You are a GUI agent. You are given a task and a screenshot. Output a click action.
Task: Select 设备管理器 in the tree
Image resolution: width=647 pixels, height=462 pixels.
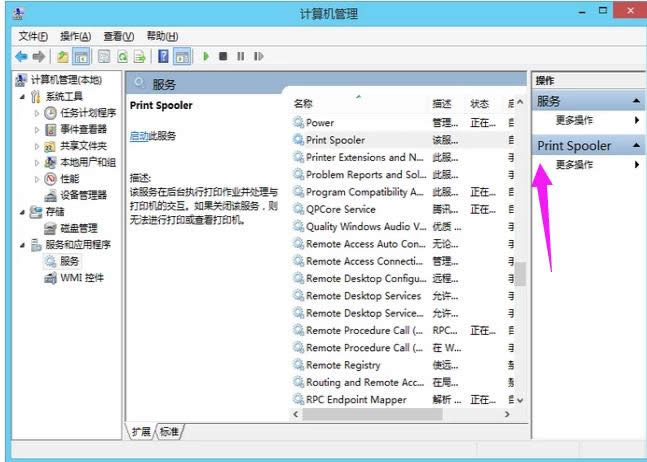pos(83,195)
